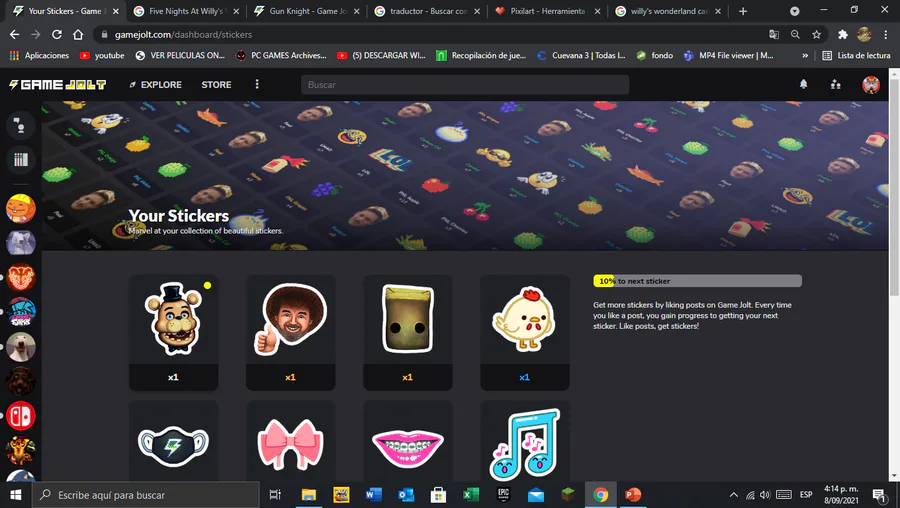Click the gamejolt.com address bar
Image resolution: width=900 pixels, height=508 pixels.
436,34
